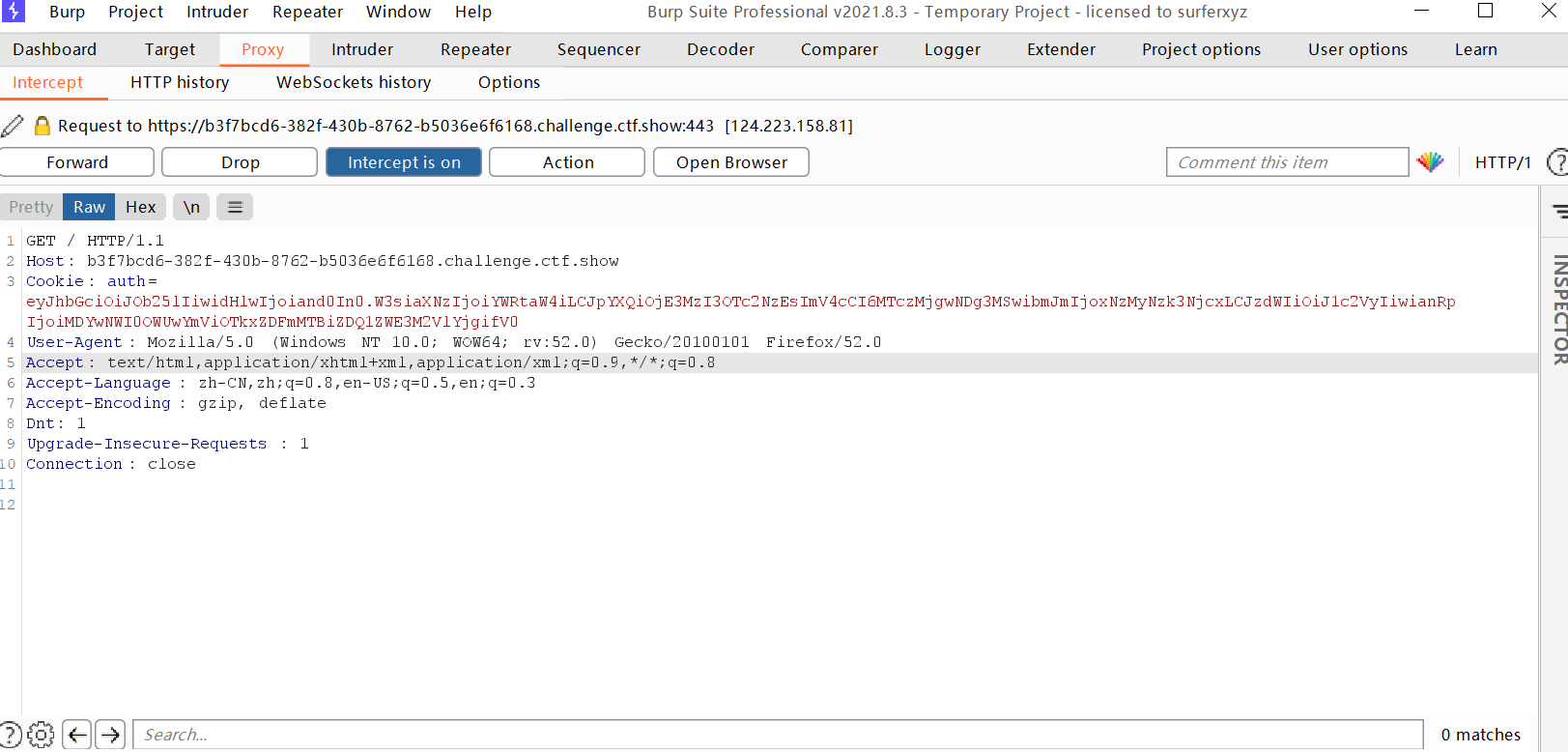
Task: Open the Learn tab
Action: coord(1476,49)
